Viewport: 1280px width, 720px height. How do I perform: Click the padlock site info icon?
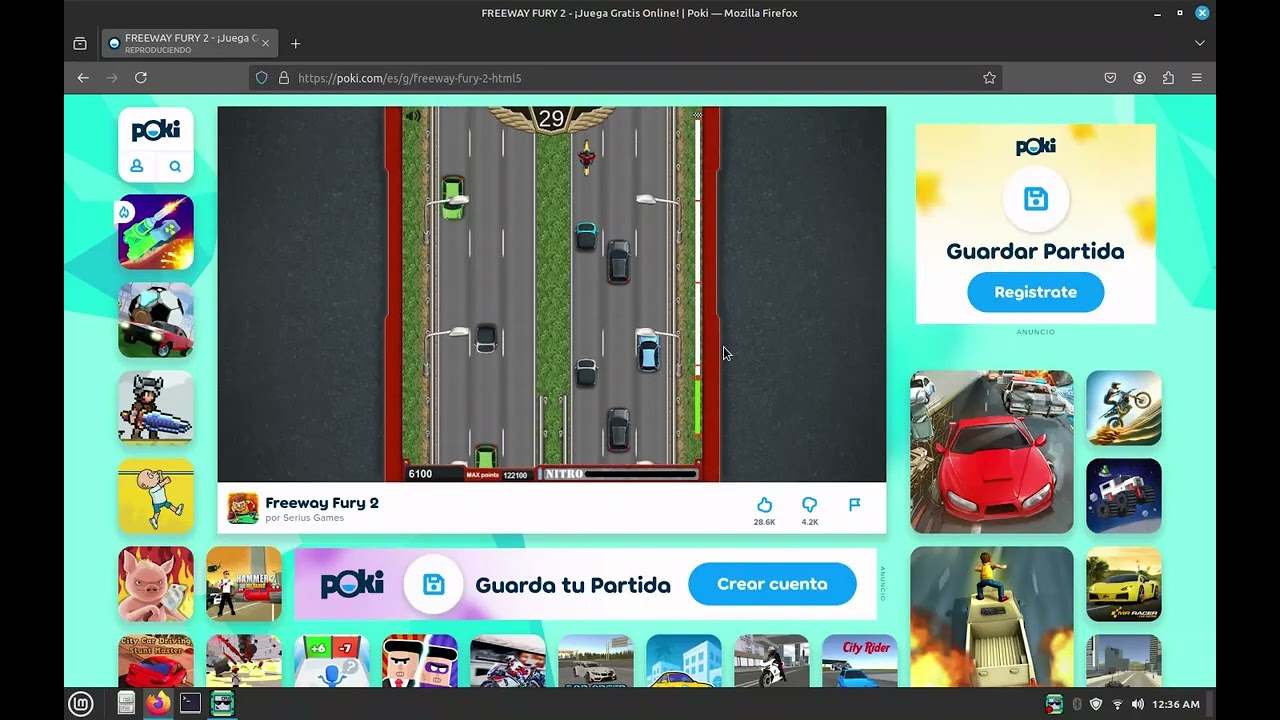[x=284, y=78]
